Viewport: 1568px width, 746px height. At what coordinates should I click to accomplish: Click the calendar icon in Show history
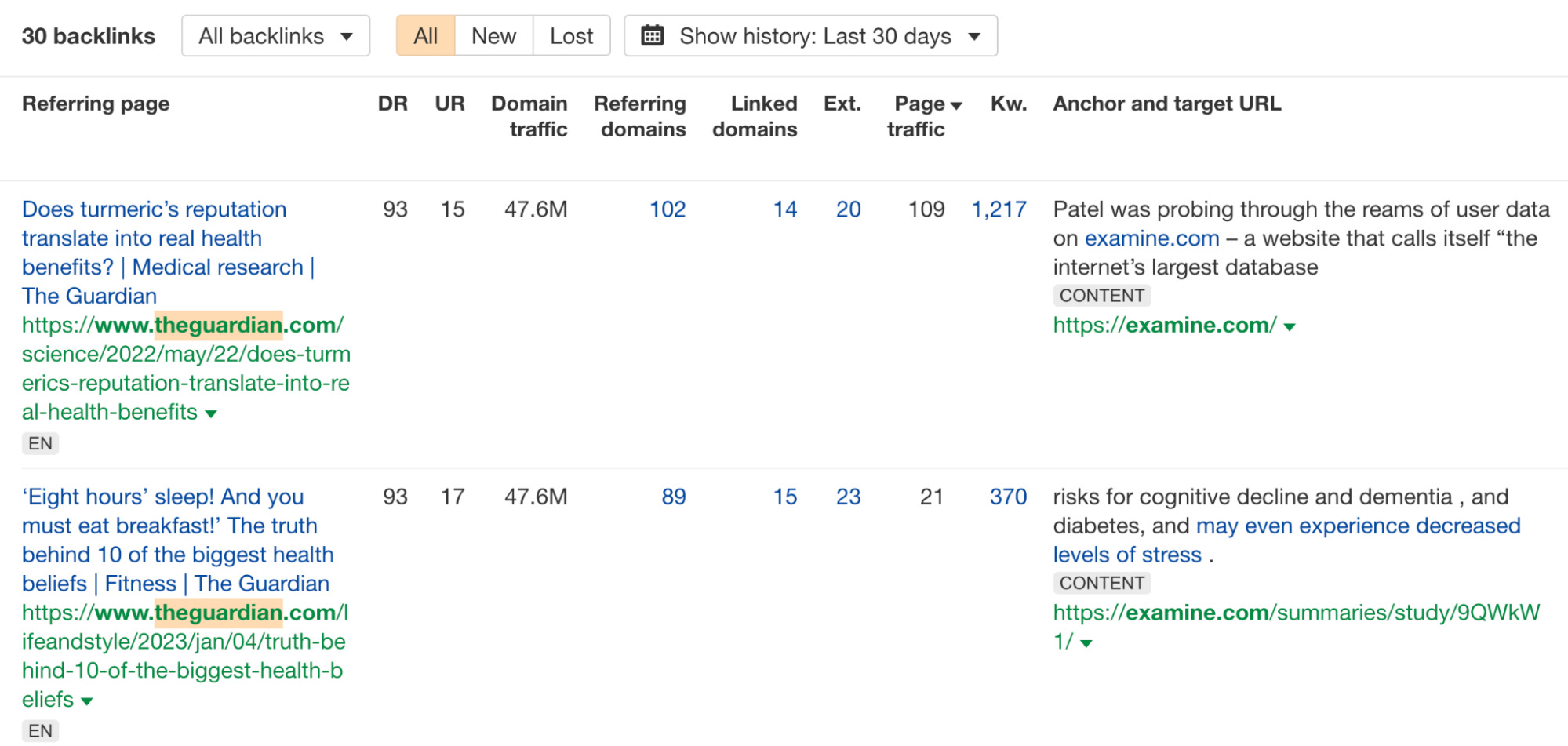click(x=652, y=36)
